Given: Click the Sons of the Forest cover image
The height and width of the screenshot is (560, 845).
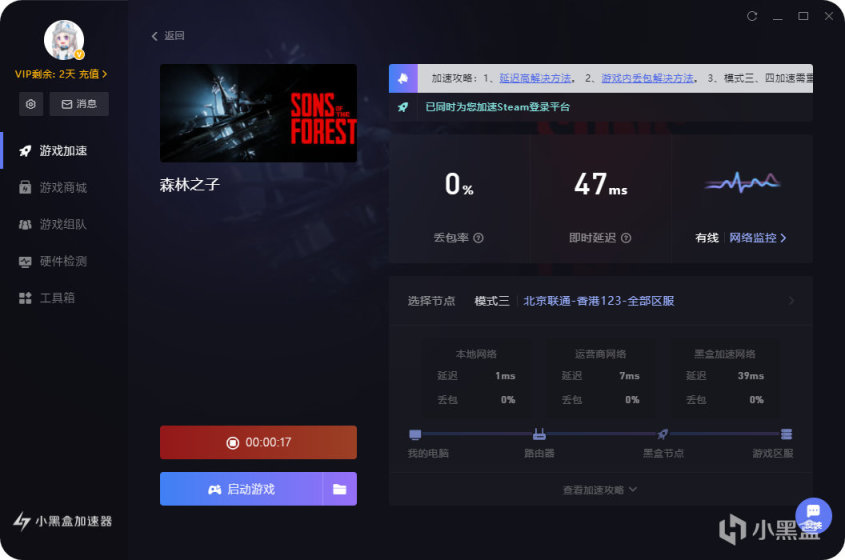Looking at the screenshot, I should point(258,113).
